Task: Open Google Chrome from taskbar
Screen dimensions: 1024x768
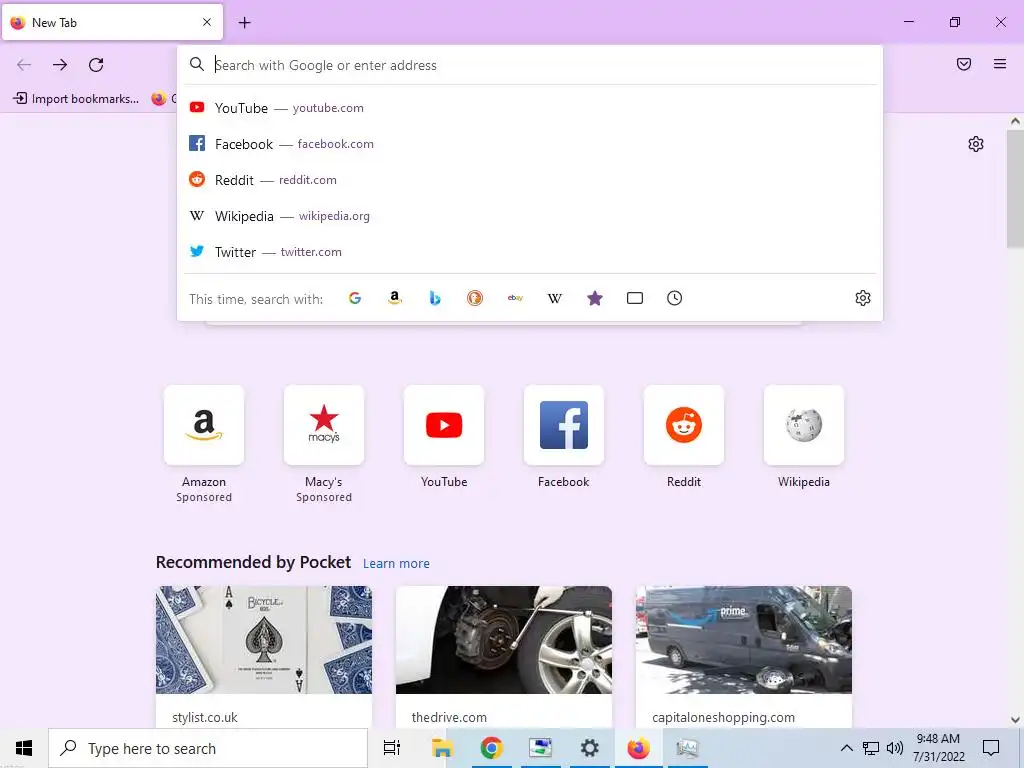Action: [491, 748]
